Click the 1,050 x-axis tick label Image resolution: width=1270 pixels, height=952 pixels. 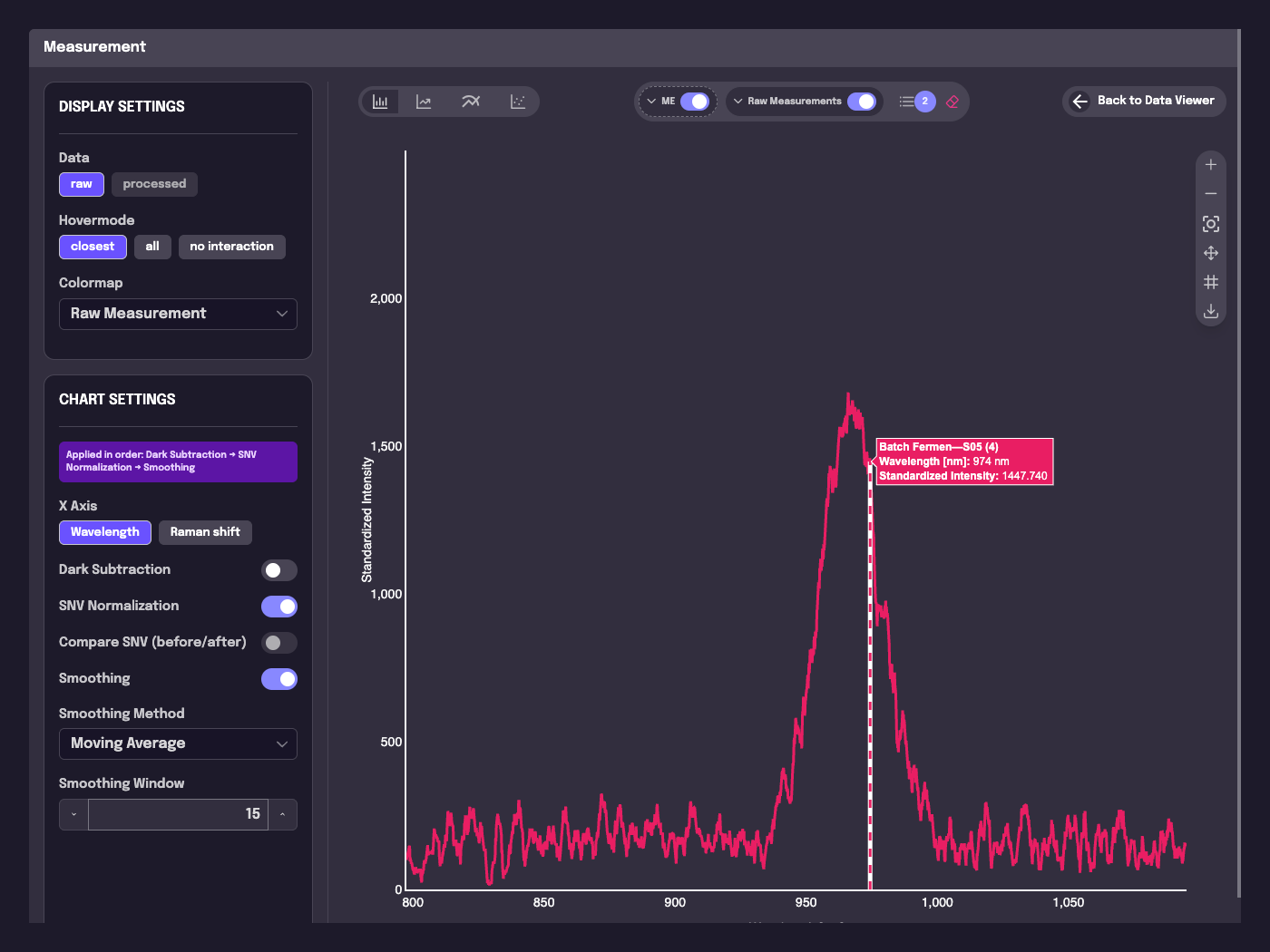pyautogui.click(x=1069, y=903)
